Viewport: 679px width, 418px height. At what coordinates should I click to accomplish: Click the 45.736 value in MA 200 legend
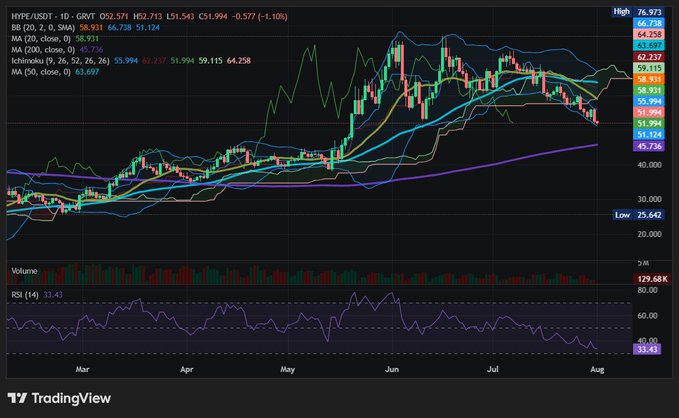pyautogui.click(x=91, y=50)
